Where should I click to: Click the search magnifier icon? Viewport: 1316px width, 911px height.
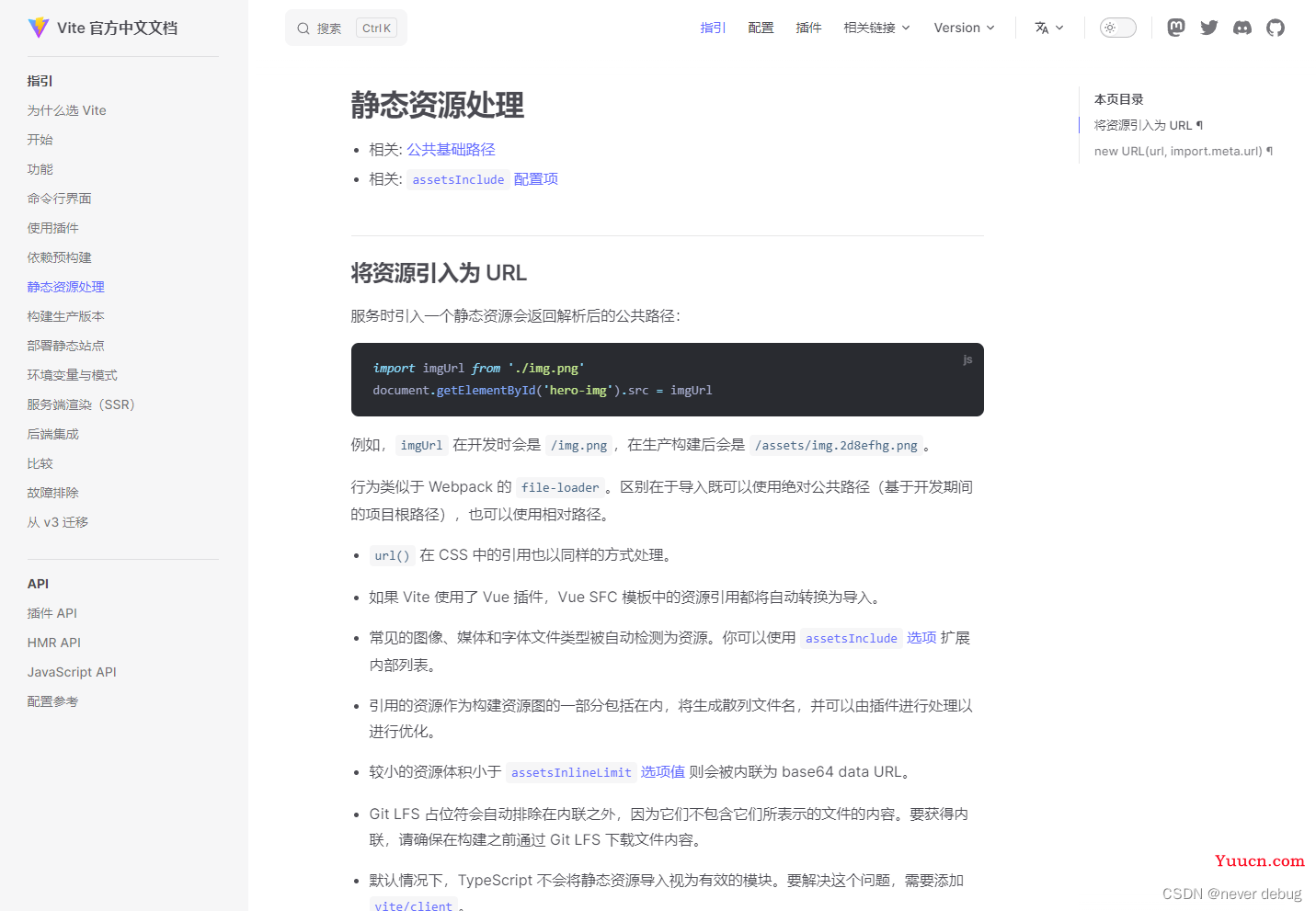(303, 28)
